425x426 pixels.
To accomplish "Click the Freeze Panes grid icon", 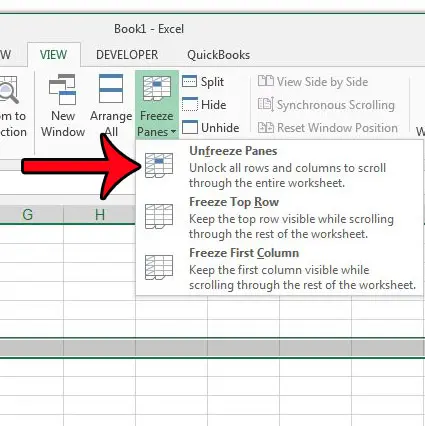I will [x=157, y=88].
